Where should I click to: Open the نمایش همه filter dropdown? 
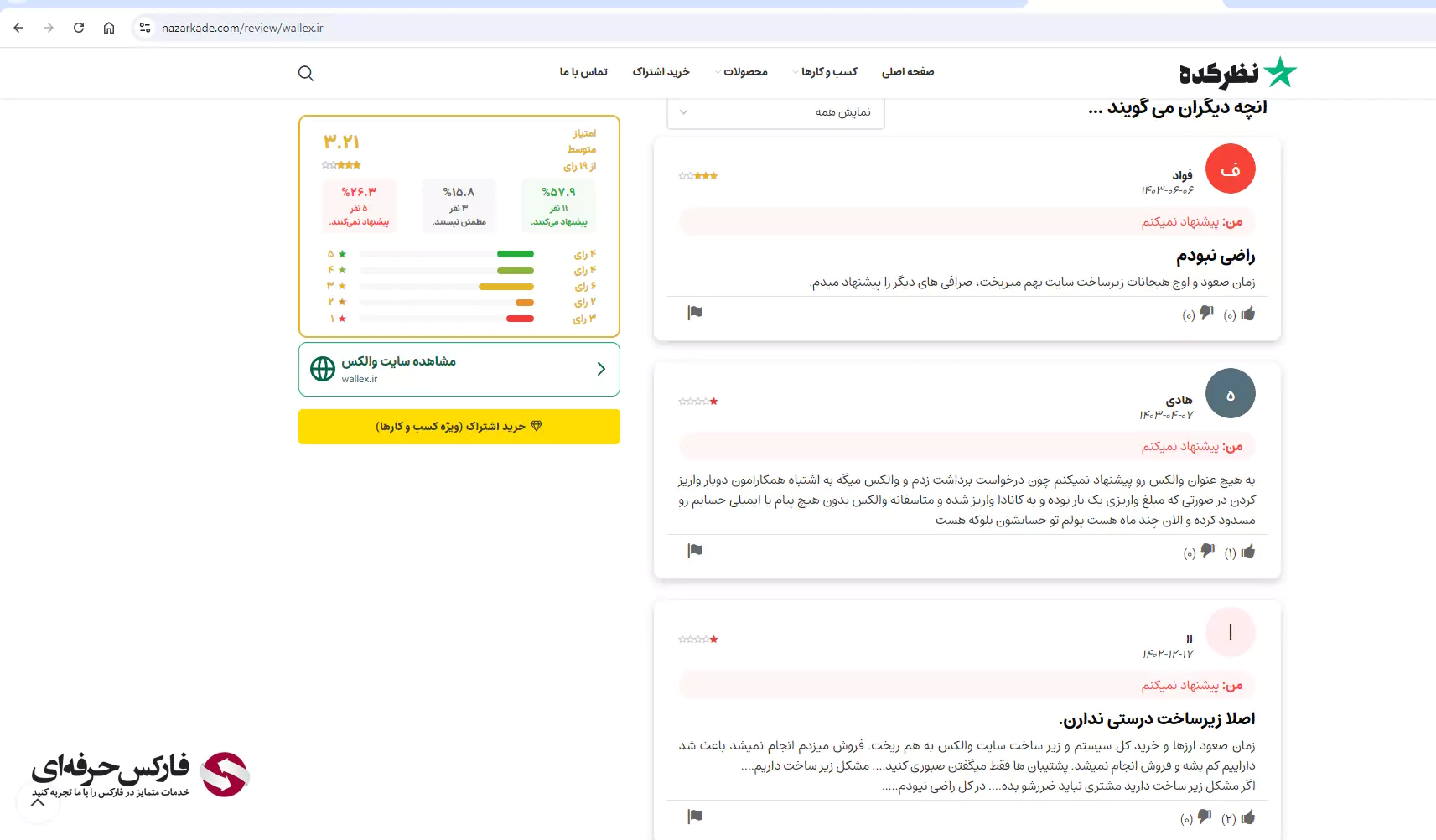click(775, 112)
